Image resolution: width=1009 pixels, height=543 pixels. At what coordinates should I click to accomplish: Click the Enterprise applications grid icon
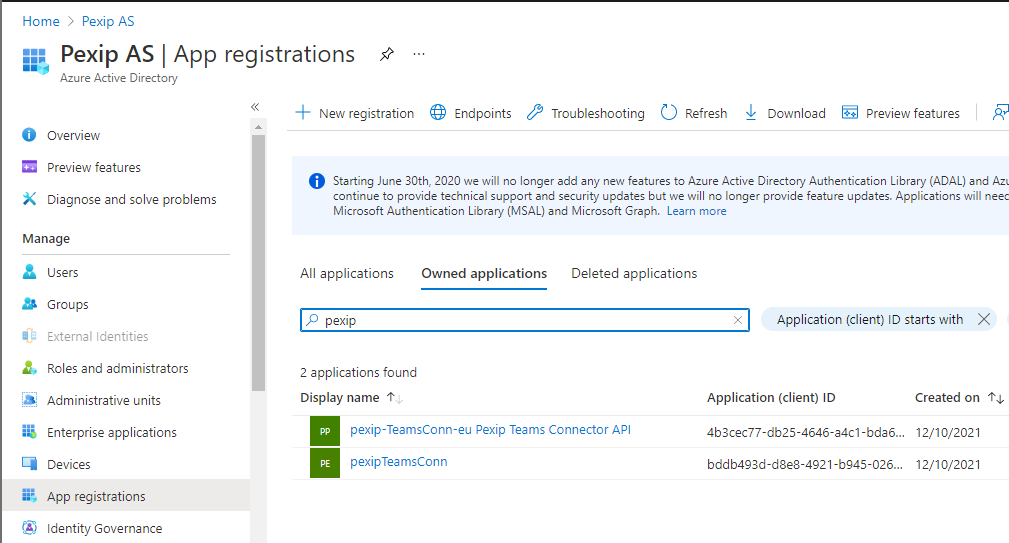tap(30, 431)
